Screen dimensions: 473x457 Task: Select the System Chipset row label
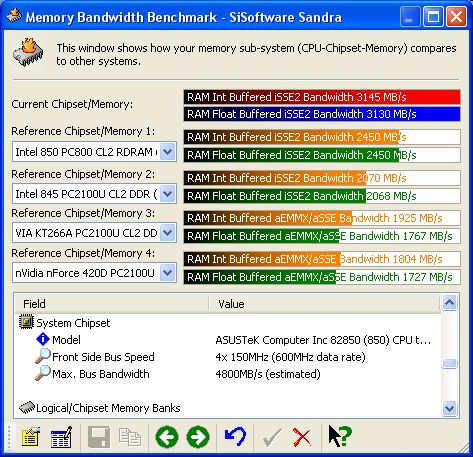click(73, 323)
